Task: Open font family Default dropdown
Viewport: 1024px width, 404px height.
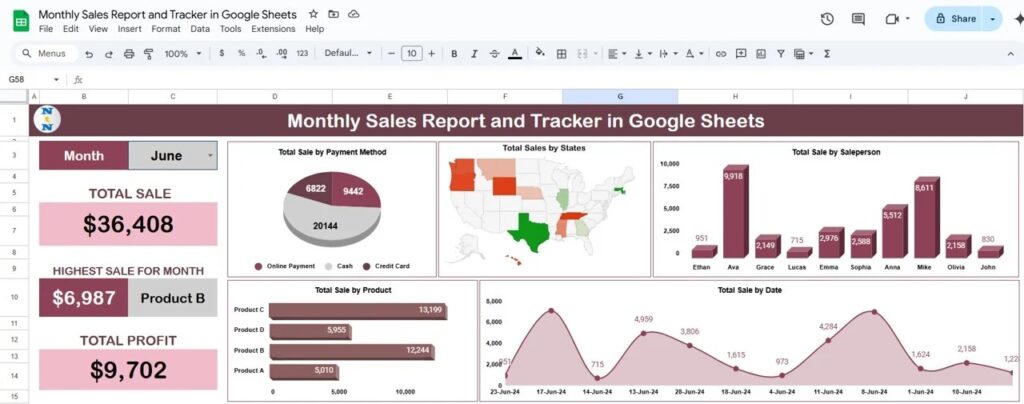Action: [348, 54]
